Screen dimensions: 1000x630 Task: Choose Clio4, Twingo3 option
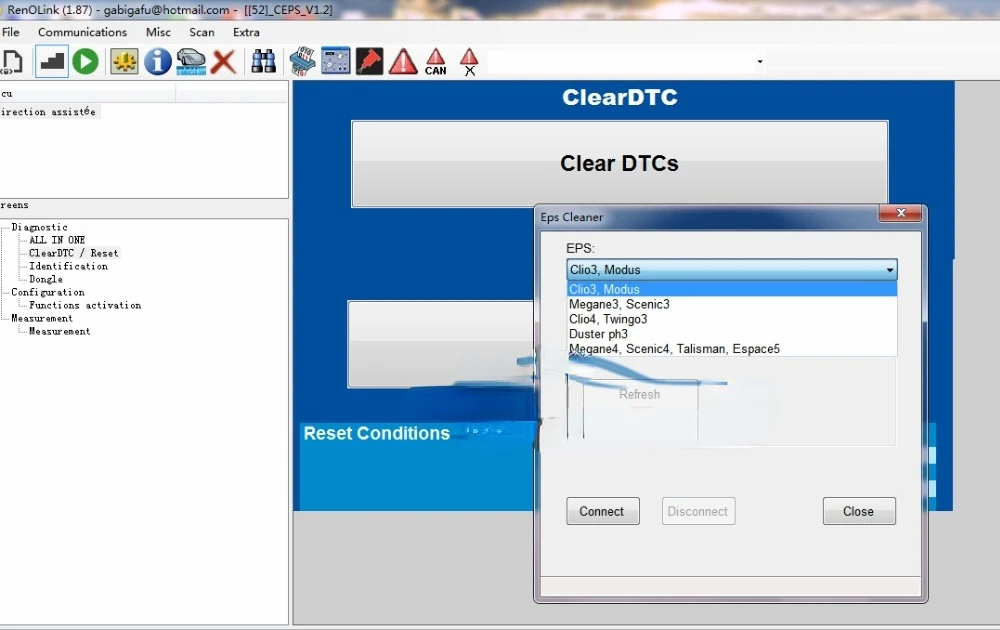pyautogui.click(x=732, y=319)
